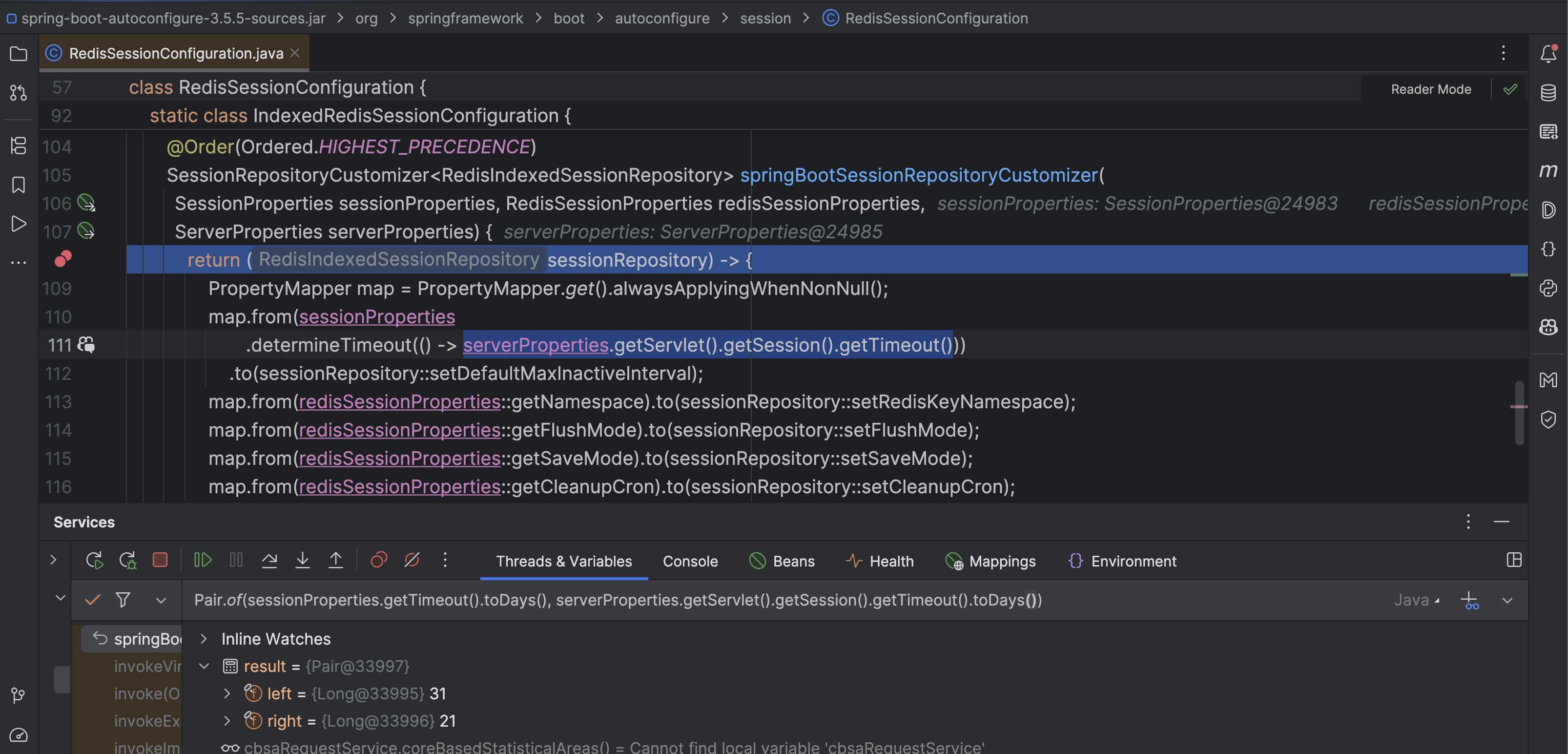This screenshot has width=1568, height=754.
Task: Toggle Reader Mode in the editor
Action: click(x=1430, y=89)
